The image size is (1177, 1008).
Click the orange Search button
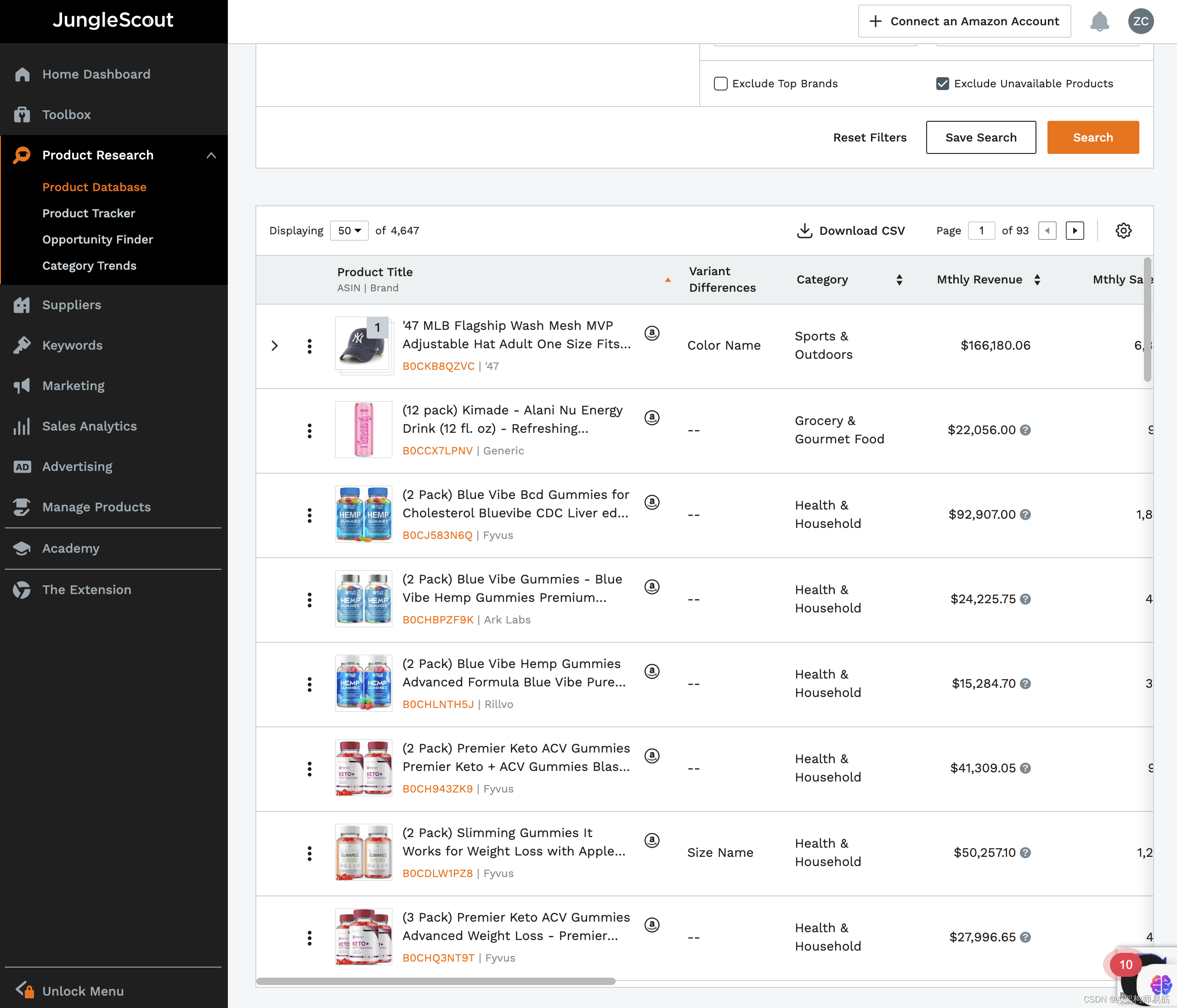[x=1093, y=137]
